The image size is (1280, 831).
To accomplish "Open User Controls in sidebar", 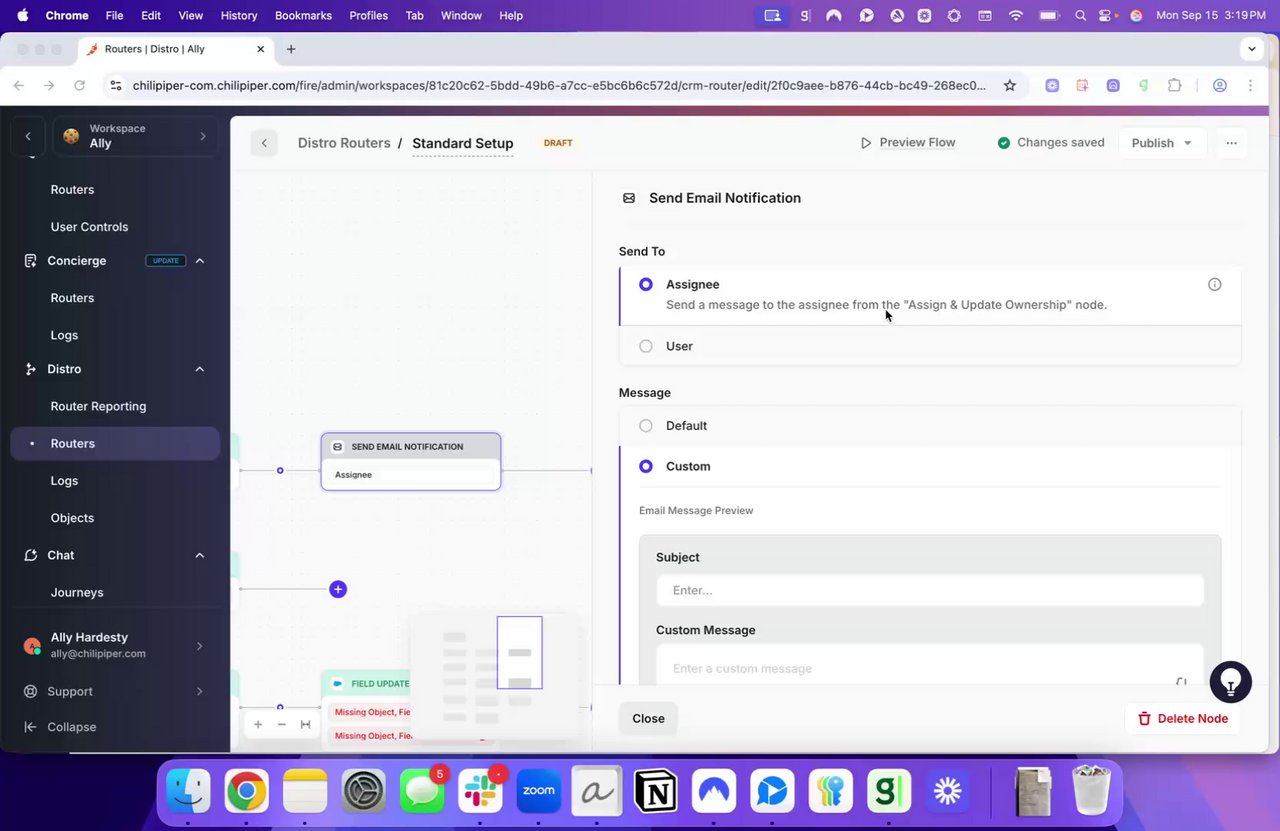I will 89,227.
